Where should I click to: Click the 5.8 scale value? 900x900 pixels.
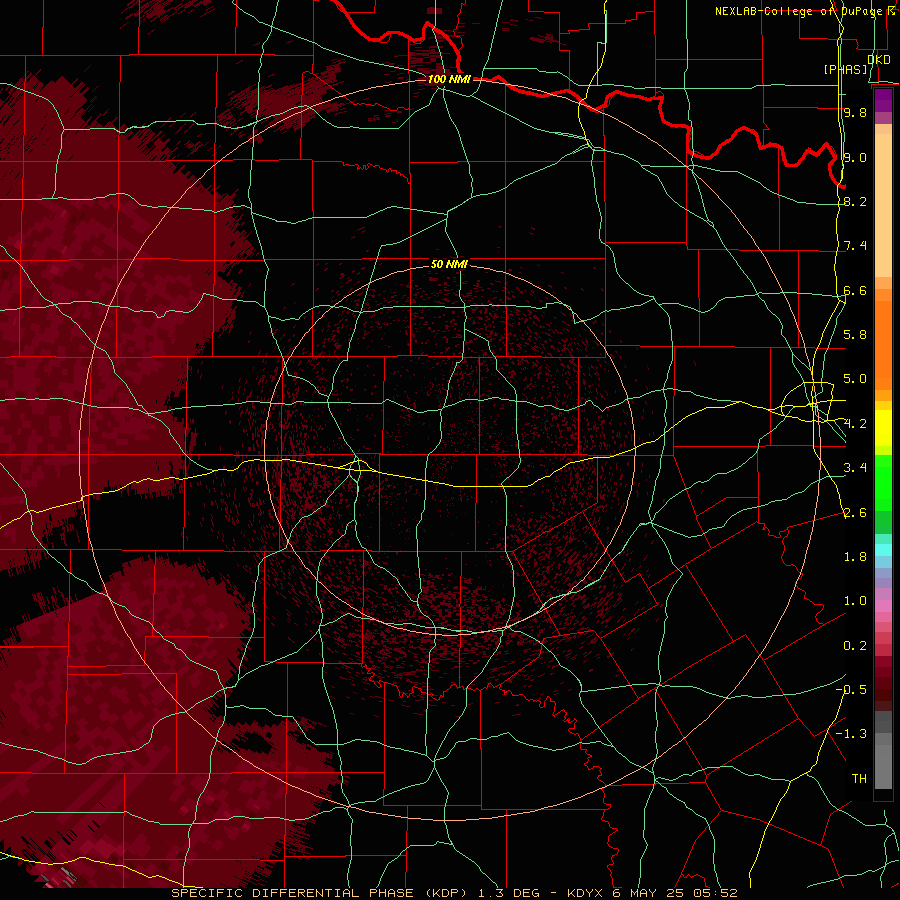point(855,335)
